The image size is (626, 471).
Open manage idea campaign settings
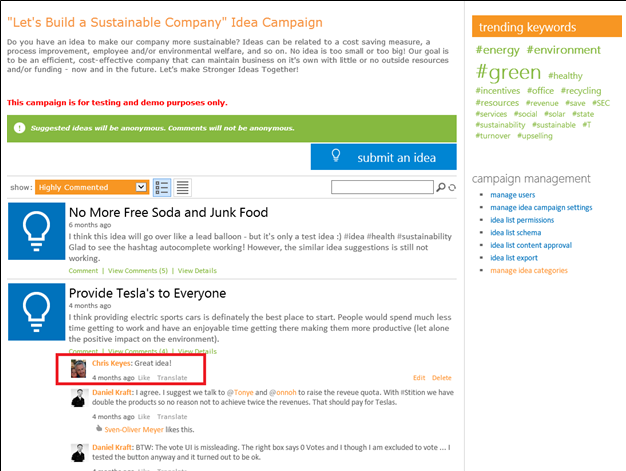541,207
